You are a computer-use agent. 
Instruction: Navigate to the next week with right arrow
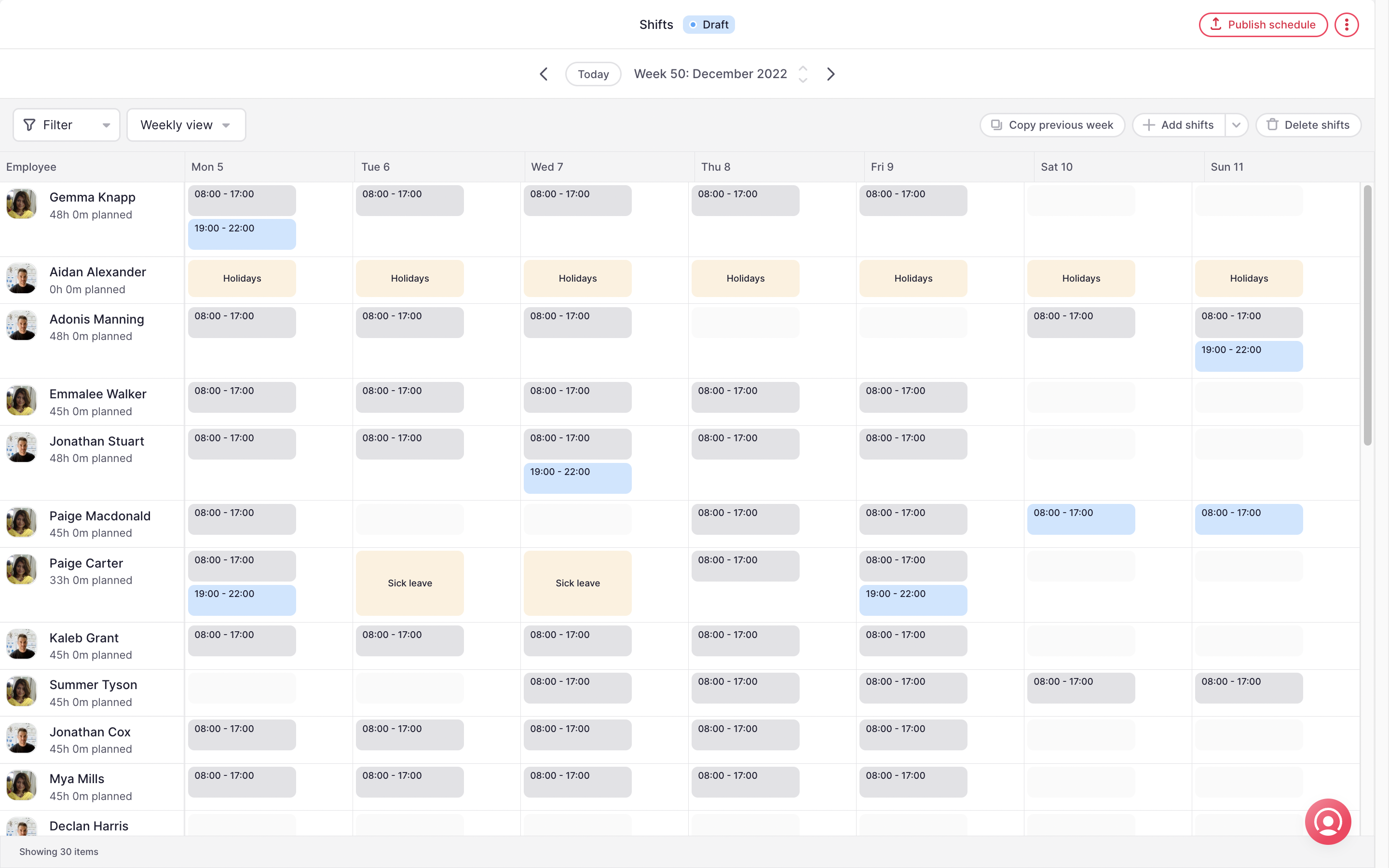pos(831,73)
